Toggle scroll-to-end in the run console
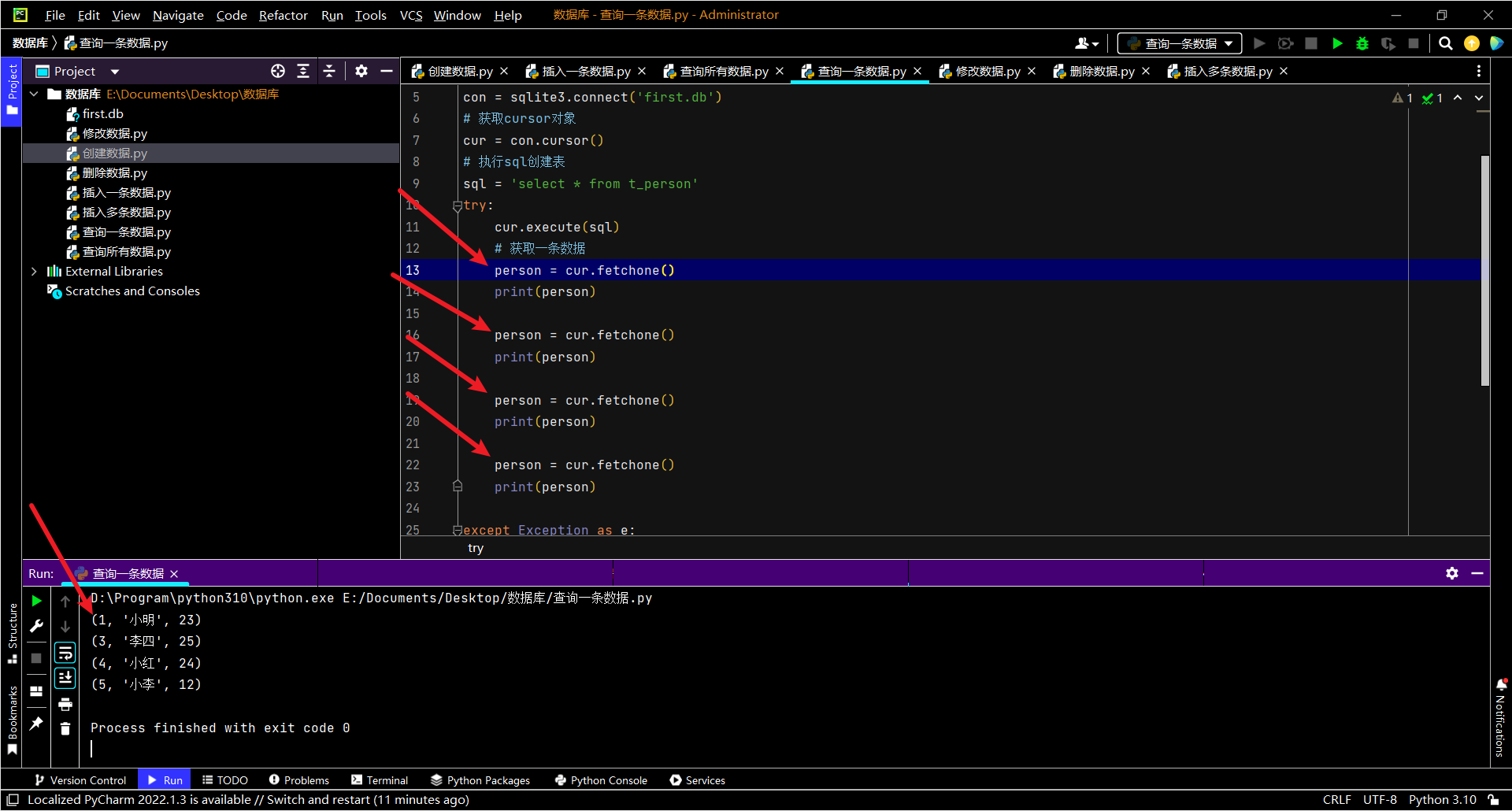Image resolution: width=1512 pixels, height=811 pixels. (65, 677)
